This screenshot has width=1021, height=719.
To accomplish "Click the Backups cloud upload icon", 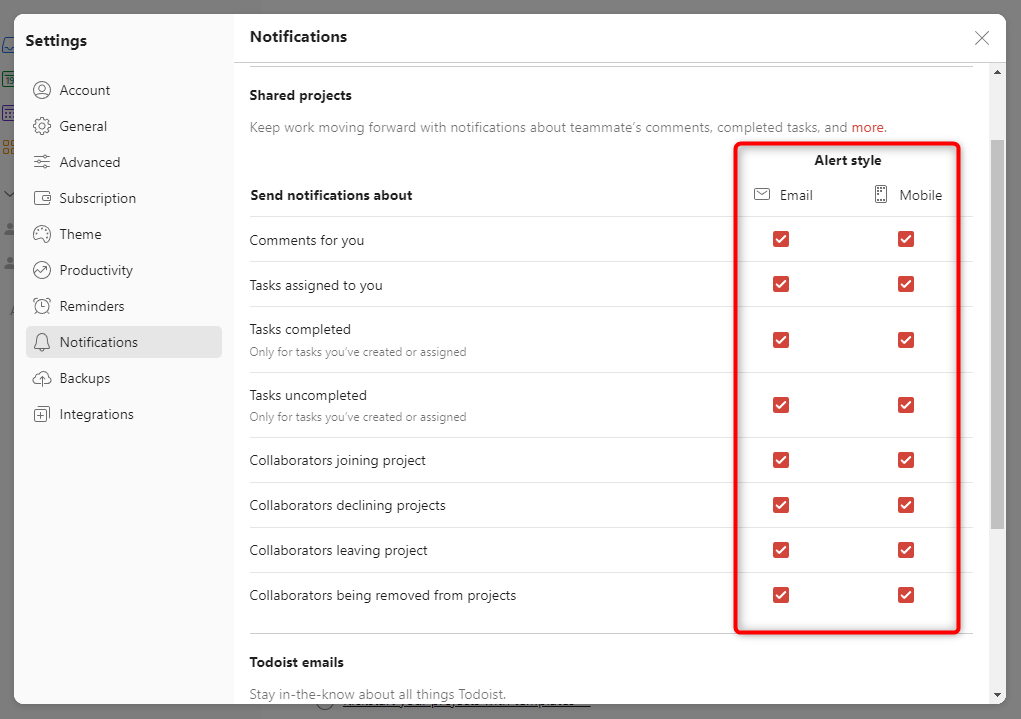I will (x=42, y=378).
